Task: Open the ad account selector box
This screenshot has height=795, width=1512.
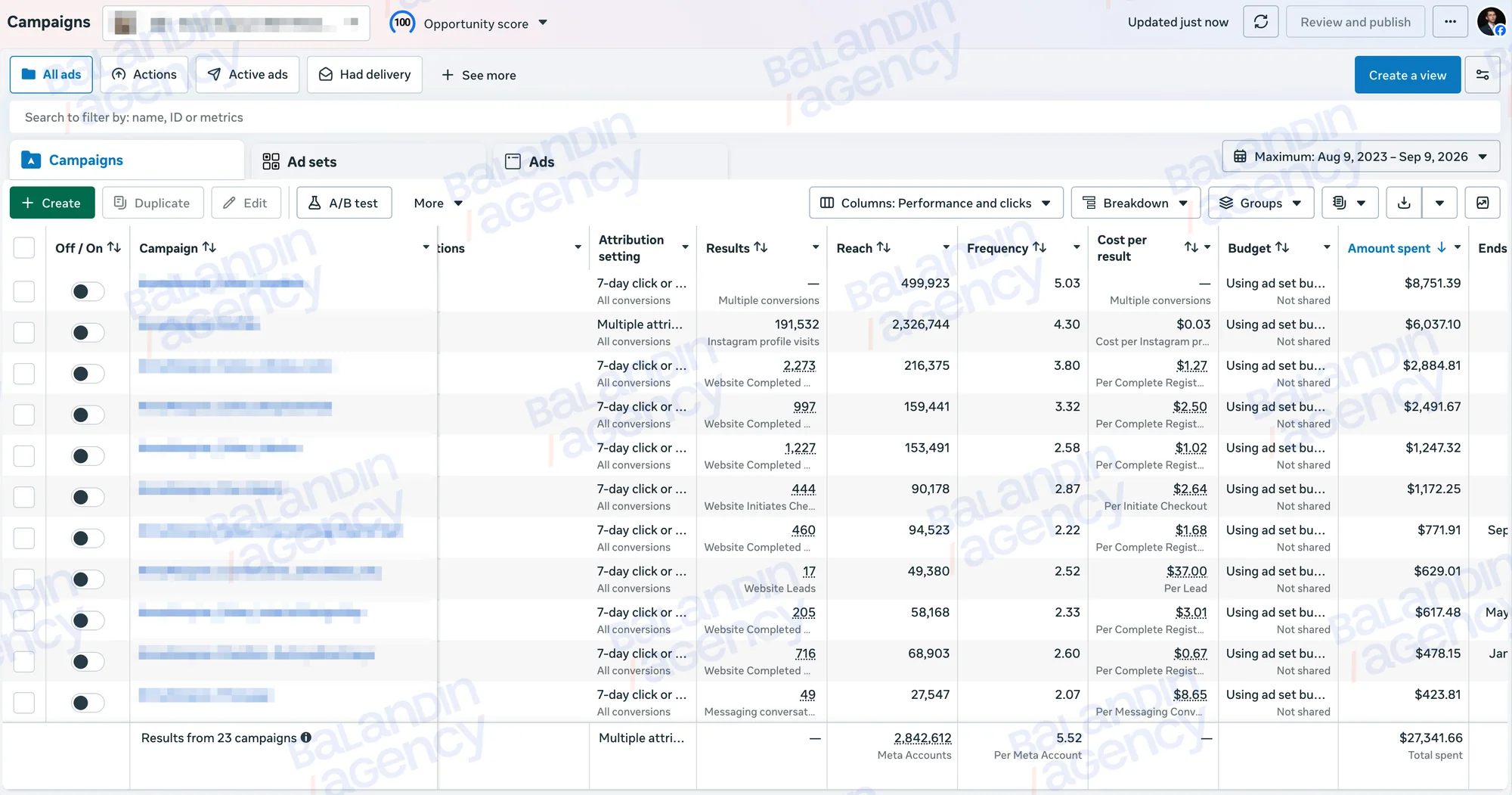Action: pos(236,23)
